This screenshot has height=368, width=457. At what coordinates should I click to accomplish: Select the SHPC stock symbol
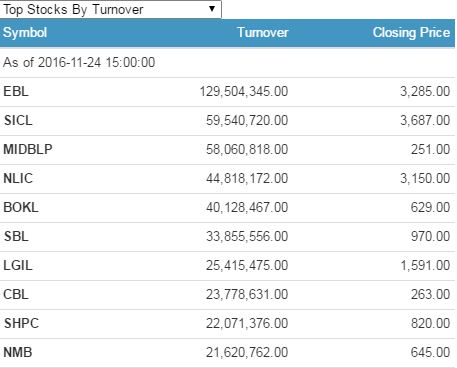pyautogui.click(x=21, y=323)
